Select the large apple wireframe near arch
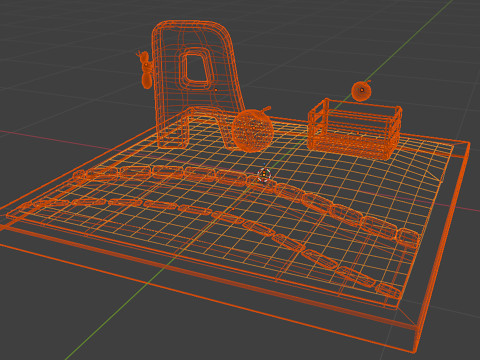This screenshot has height=360, width=480. [252, 130]
